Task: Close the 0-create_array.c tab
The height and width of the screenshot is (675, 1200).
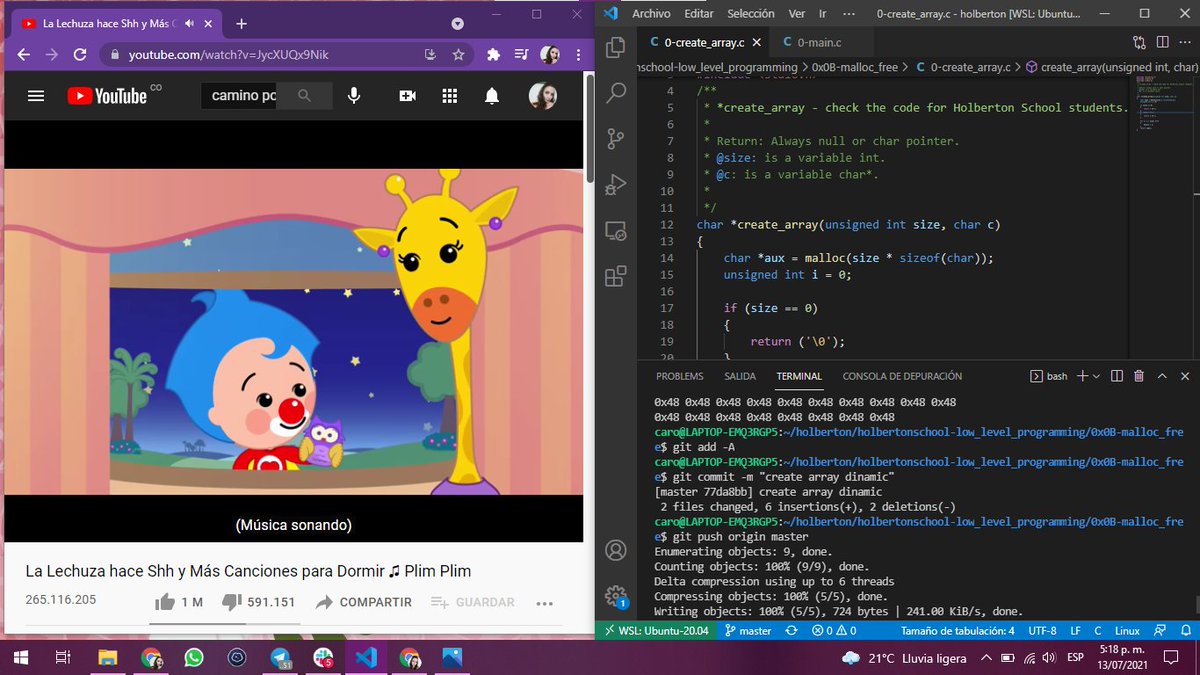Action: (x=757, y=42)
